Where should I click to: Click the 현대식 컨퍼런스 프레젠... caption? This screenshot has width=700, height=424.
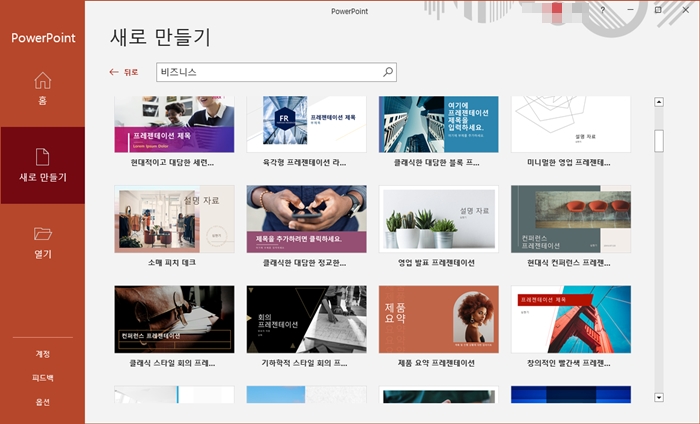[568, 263]
